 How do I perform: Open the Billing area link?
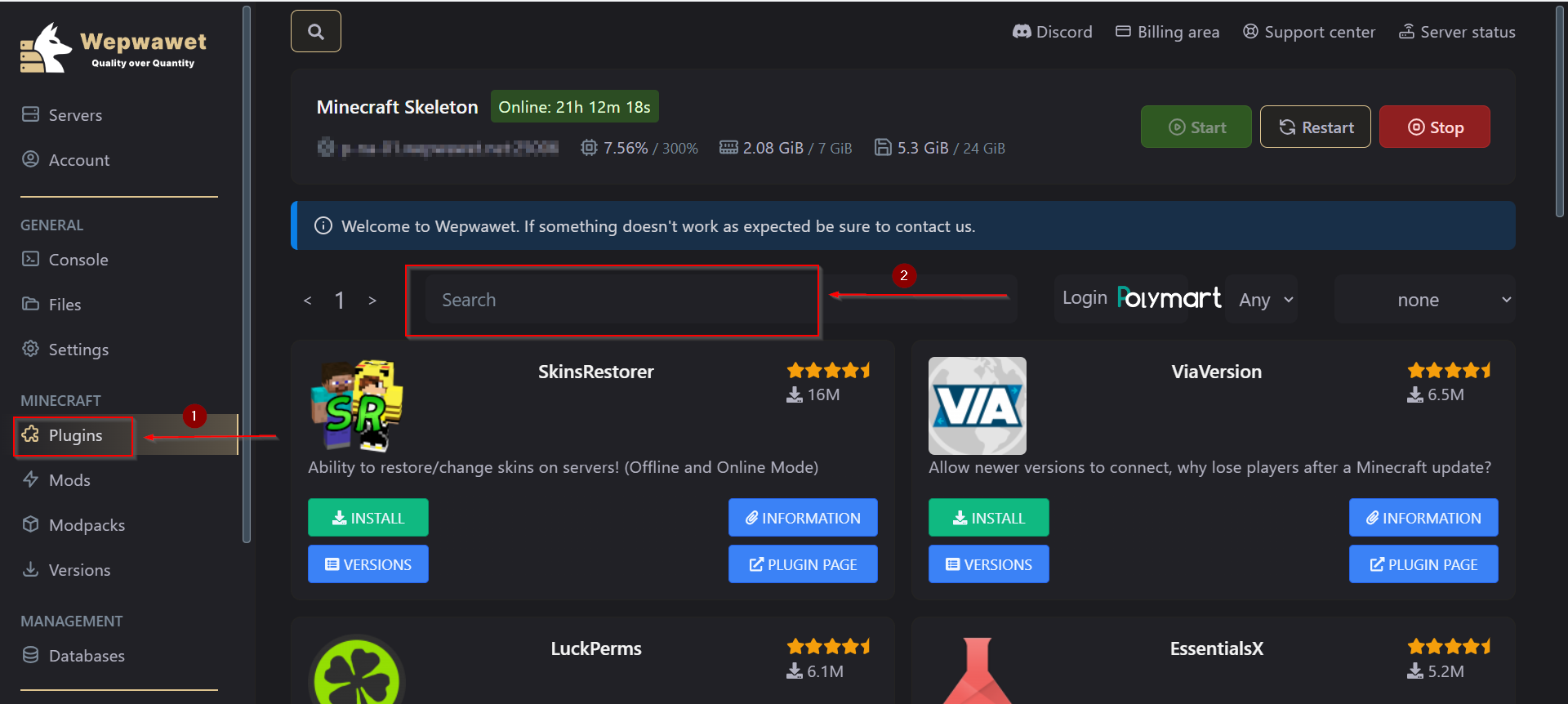click(x=1167, y=32)
